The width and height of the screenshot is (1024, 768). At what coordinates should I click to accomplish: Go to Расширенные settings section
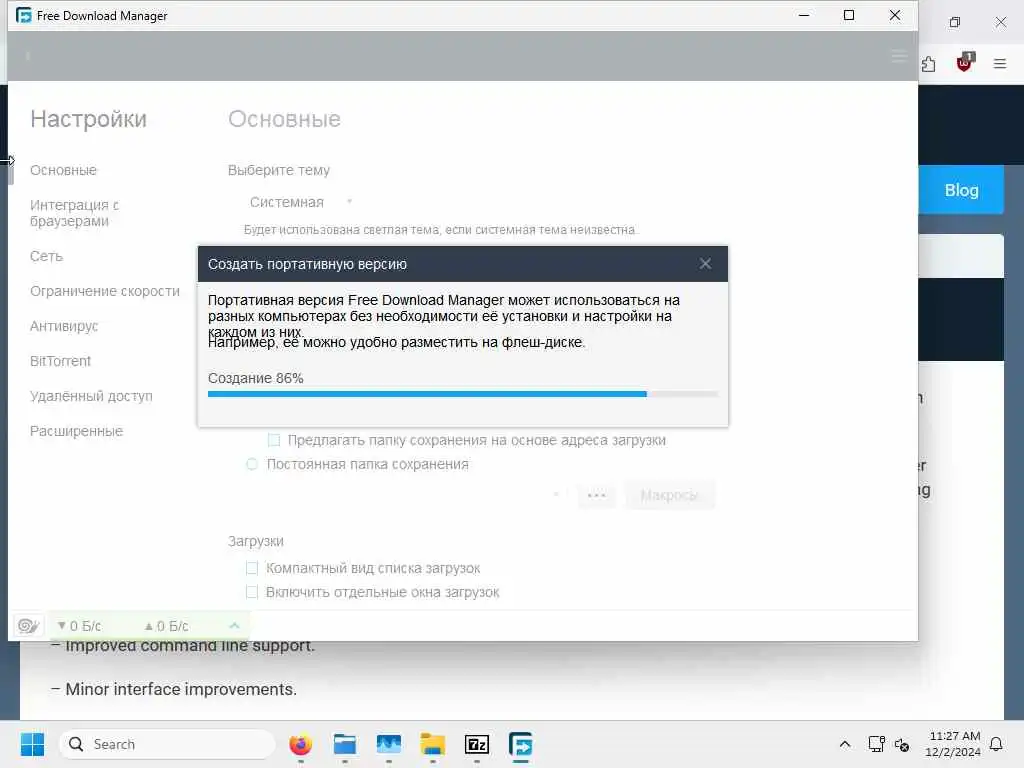[x=76, y=431]
